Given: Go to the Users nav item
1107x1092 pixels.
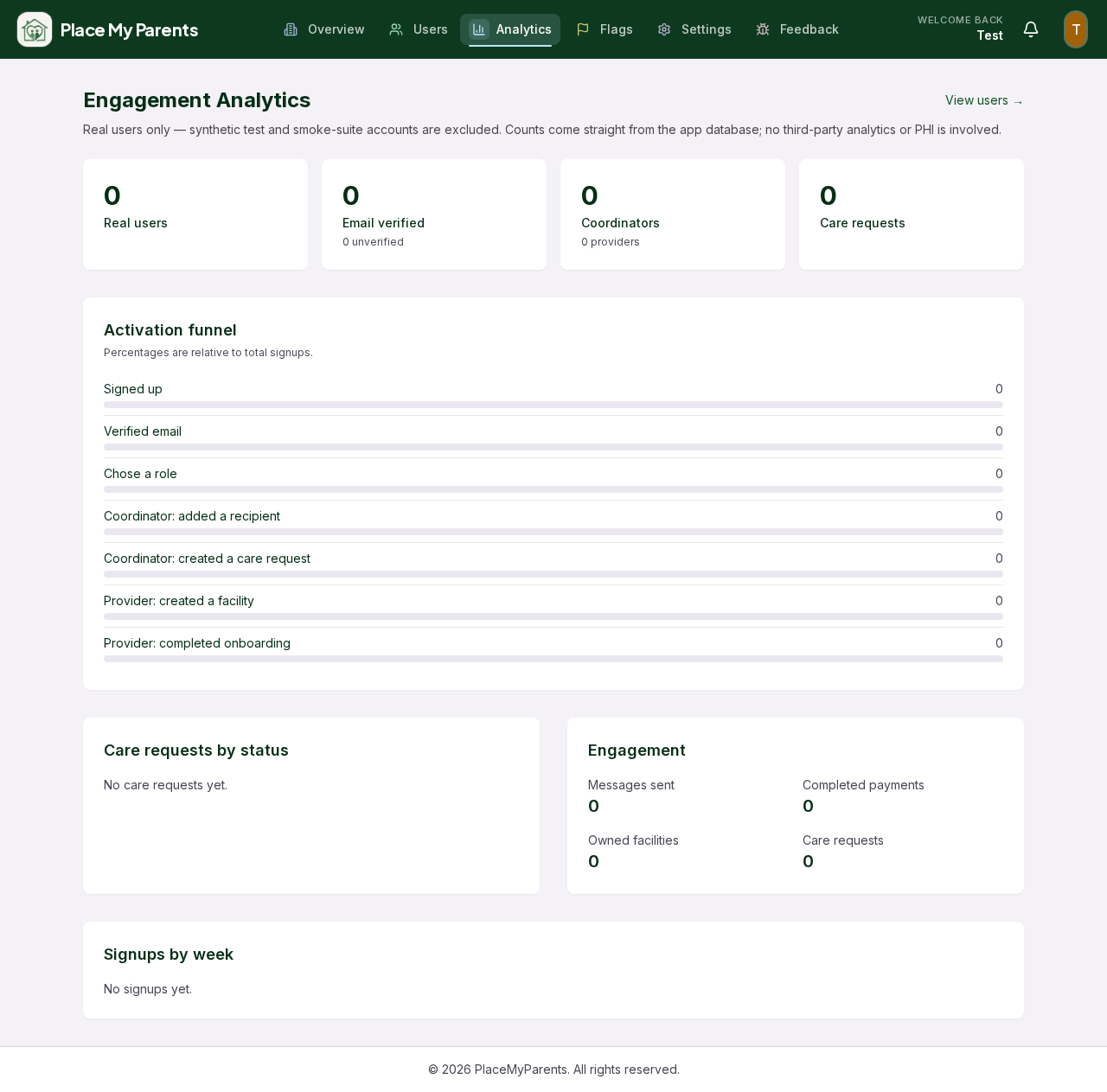Looking at the screenshot, I should click(419, 29).
